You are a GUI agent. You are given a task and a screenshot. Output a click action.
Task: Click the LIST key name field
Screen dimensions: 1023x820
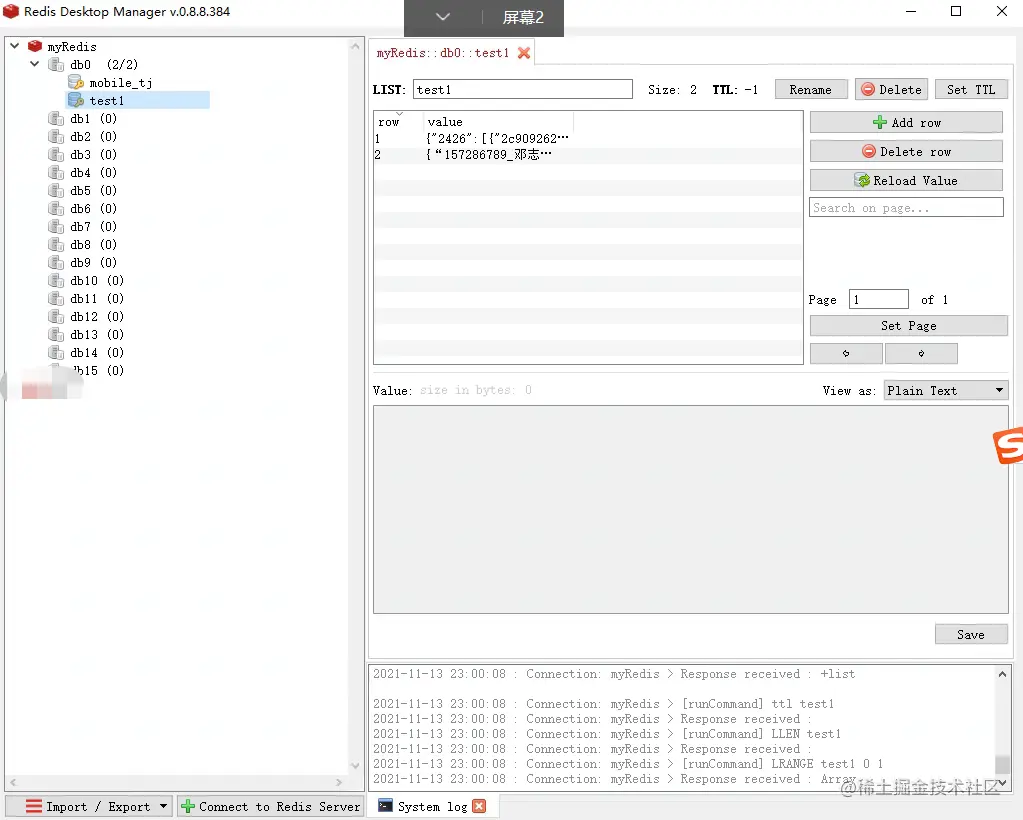pyautogui.click(x=523, y=89)
